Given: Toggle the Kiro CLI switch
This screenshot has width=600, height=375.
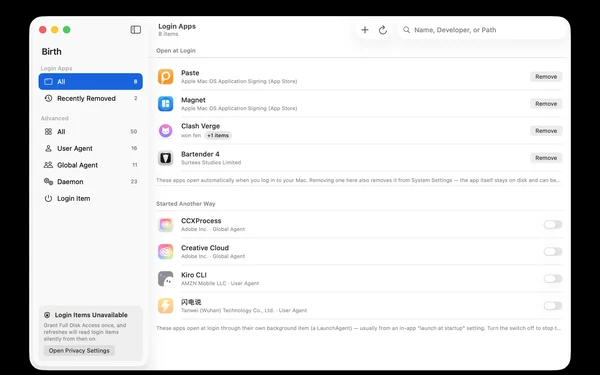Looking at the screenshot, I should tap(553, 279).
